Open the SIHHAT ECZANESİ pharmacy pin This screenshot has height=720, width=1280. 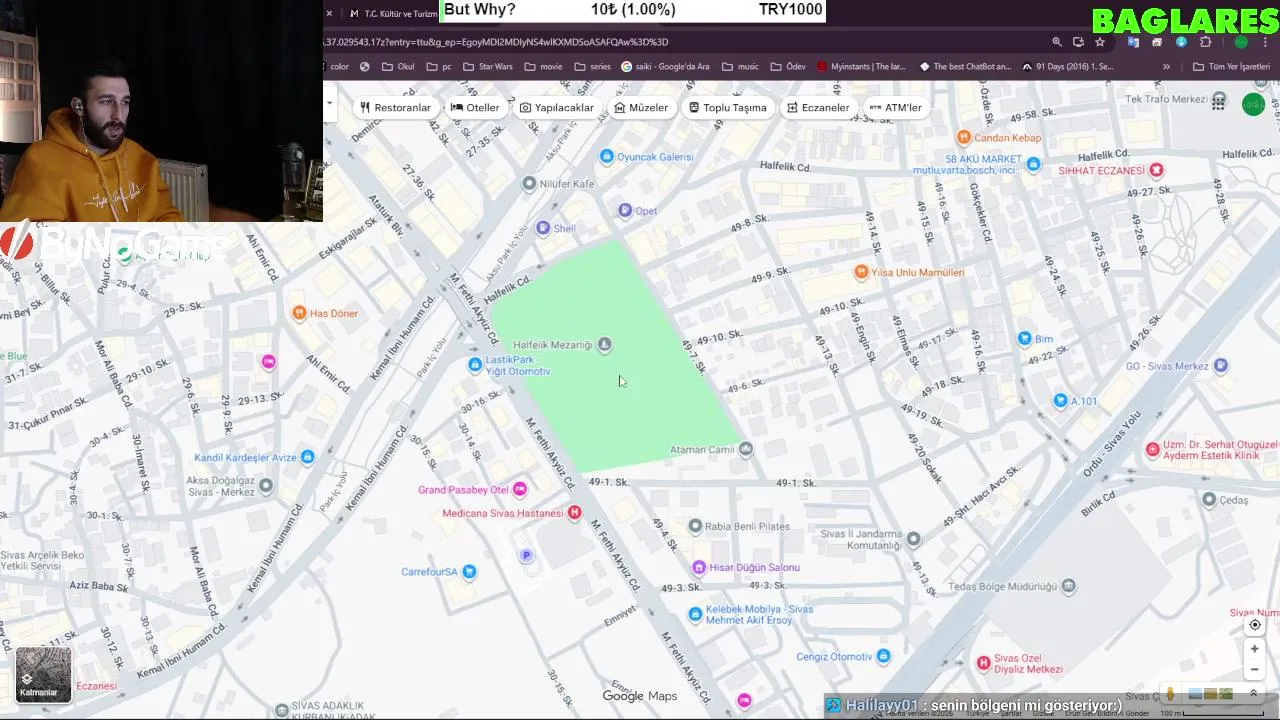[x=1157, y=170]
